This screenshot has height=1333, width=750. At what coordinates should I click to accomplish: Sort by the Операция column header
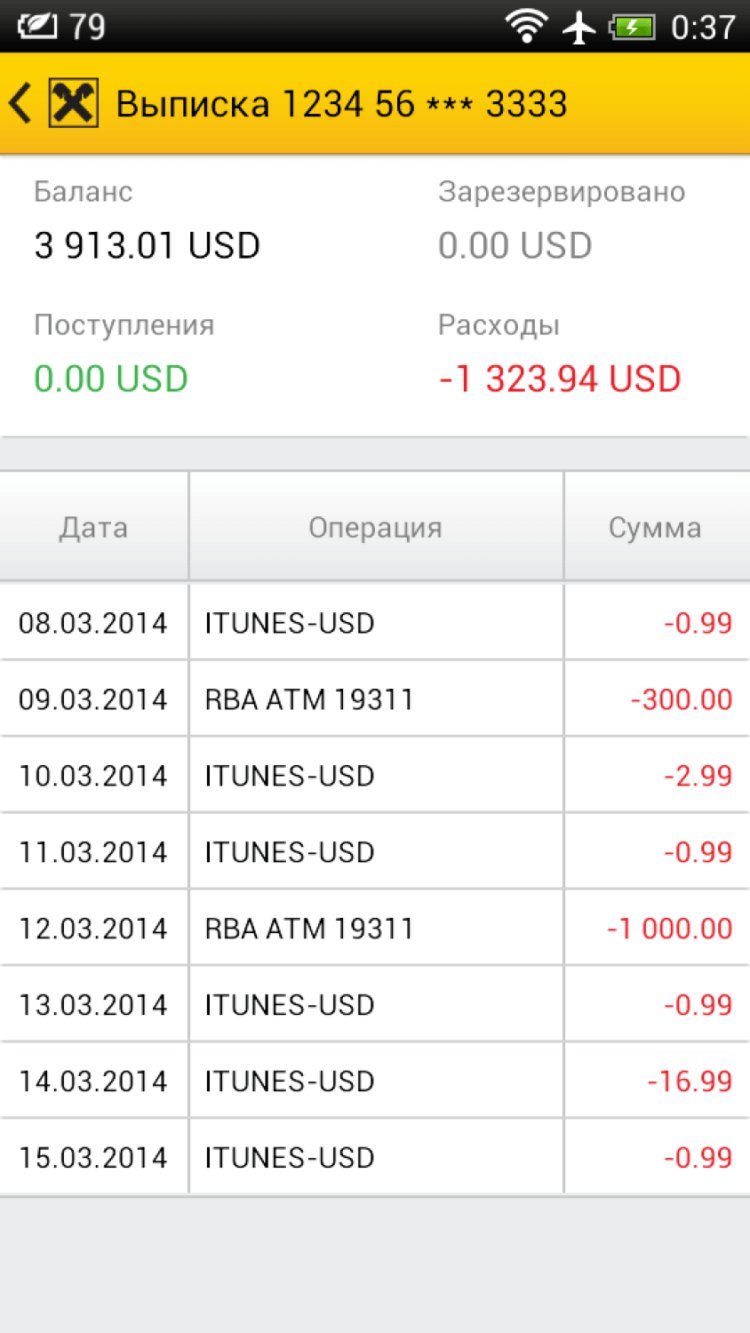tap(375, 527)
